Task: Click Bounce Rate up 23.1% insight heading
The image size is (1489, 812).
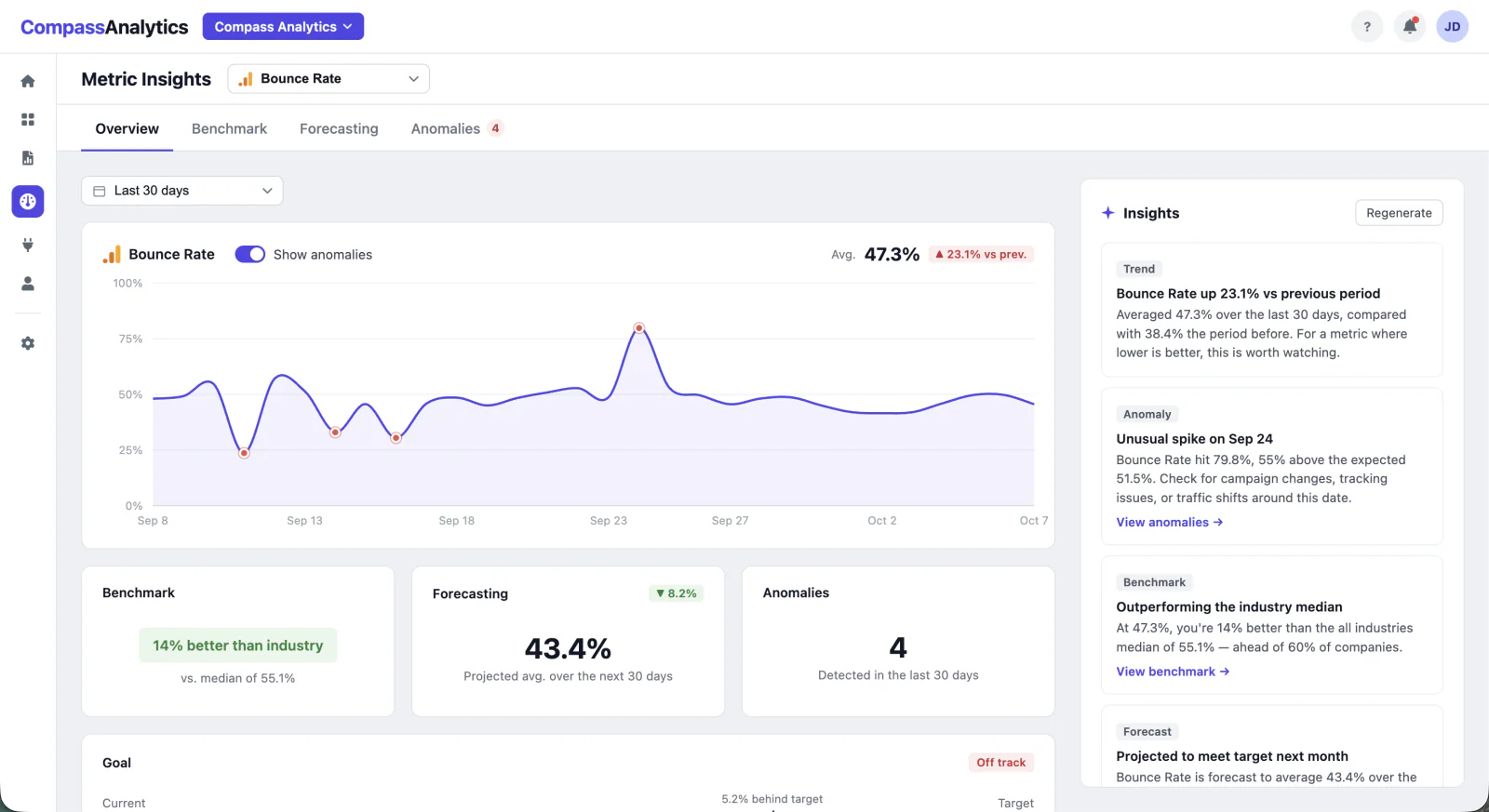Action: 1248,294
